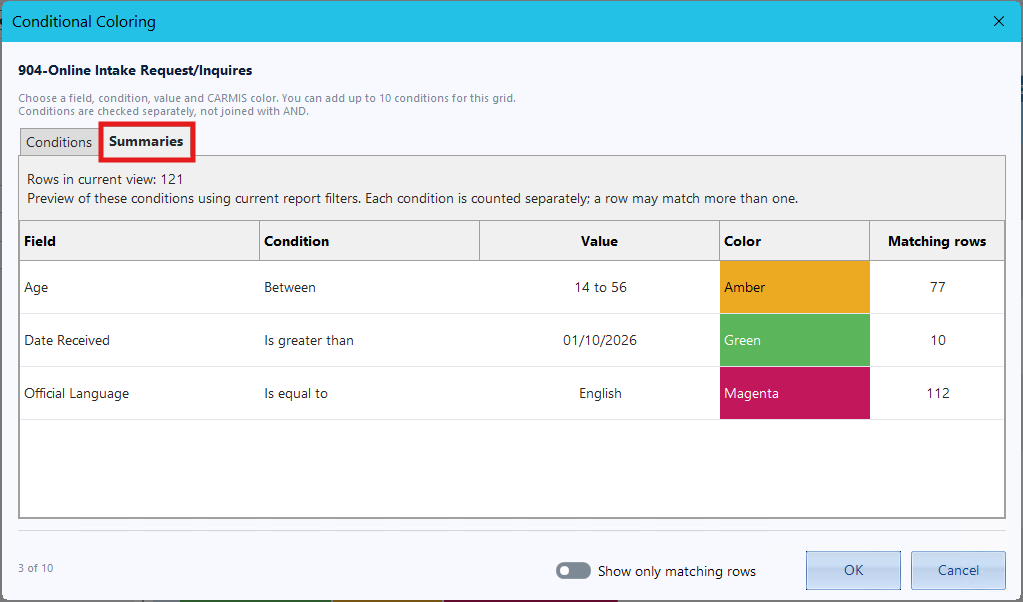Click the matching rows count 77
1023x602 pixels.
click(x=937, y=287)
